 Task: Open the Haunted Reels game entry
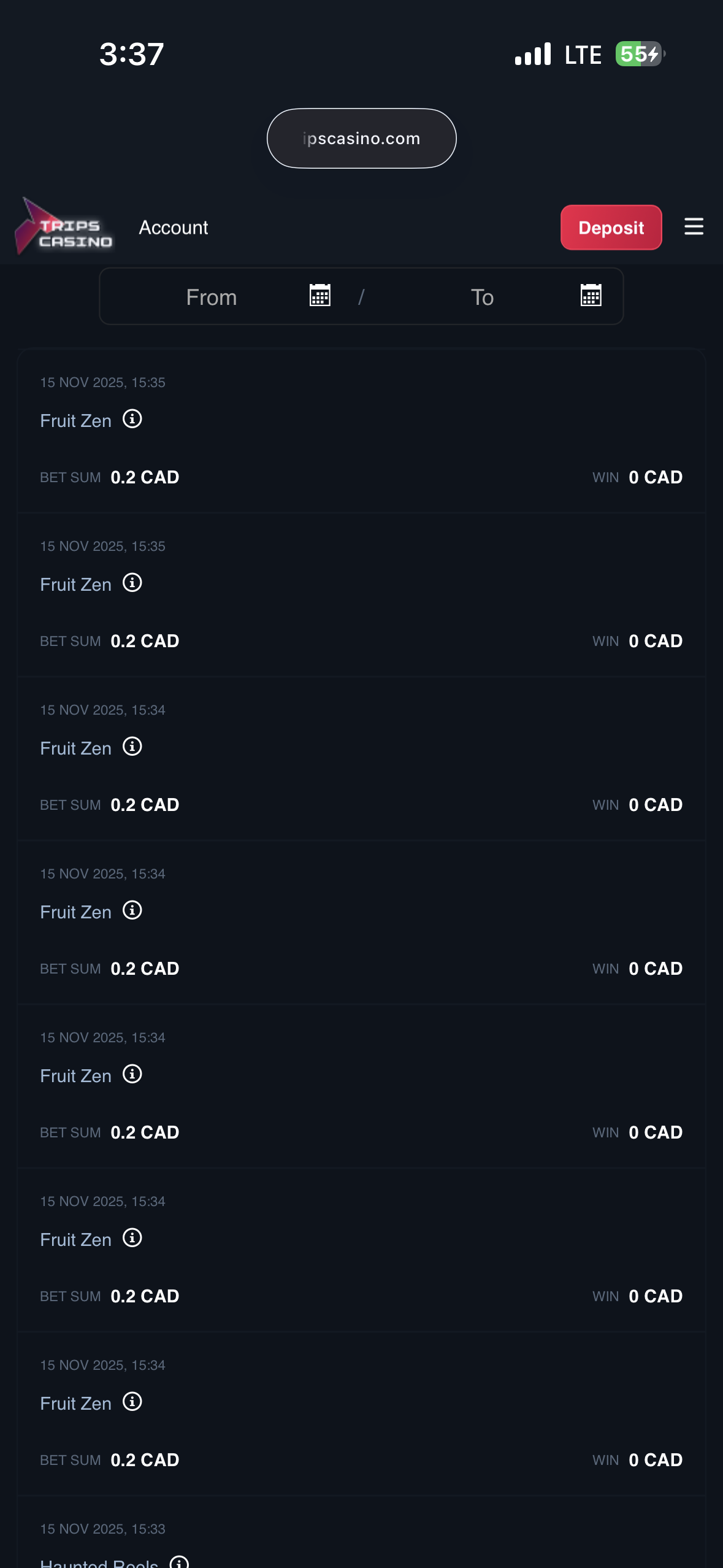99,1563
